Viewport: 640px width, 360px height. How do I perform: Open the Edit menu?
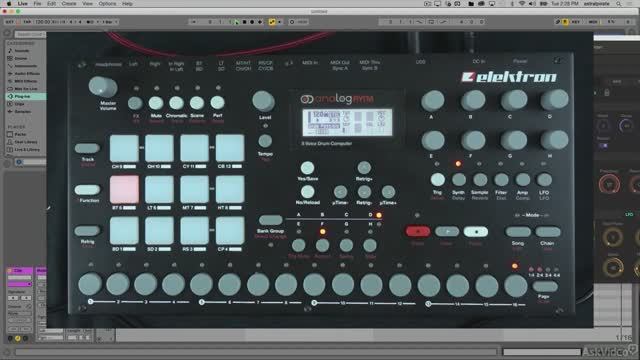coord(51,4)
